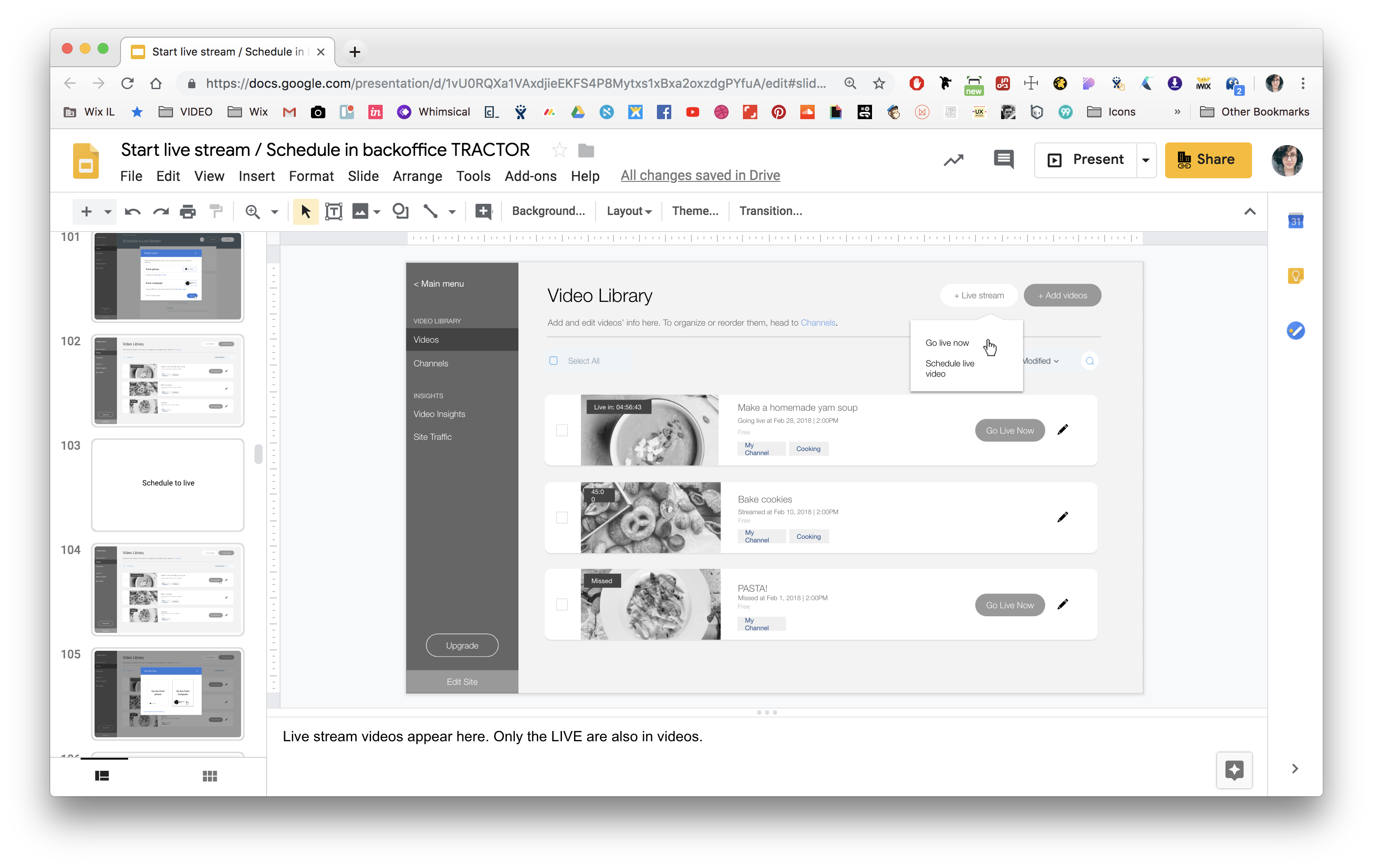Star the presentation title
The width and height of the screenshot is (1373, 868).
point(559,150)
